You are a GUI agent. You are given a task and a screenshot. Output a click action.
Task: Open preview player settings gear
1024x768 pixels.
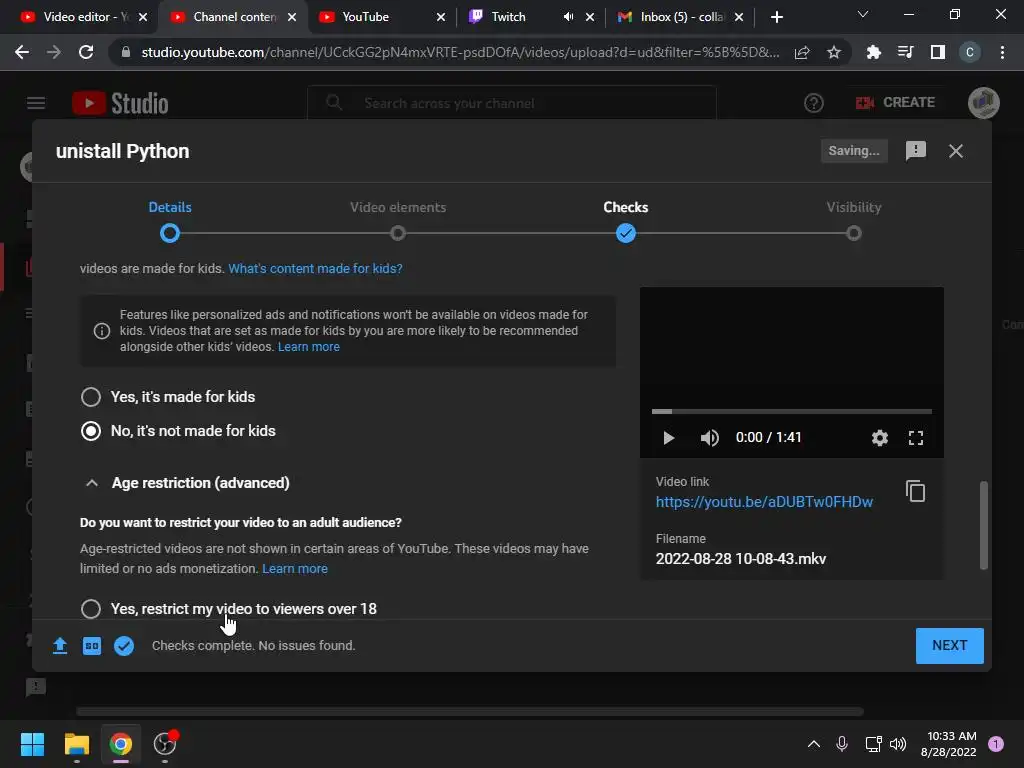click(x=880, y=438)
